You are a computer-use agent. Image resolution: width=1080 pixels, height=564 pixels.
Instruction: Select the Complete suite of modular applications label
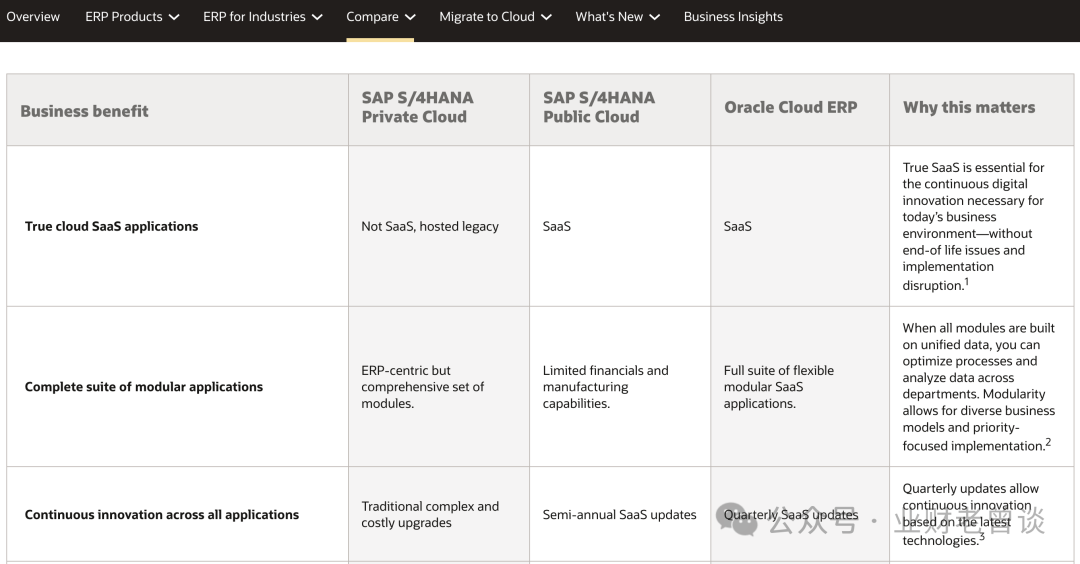pos(143,386)
